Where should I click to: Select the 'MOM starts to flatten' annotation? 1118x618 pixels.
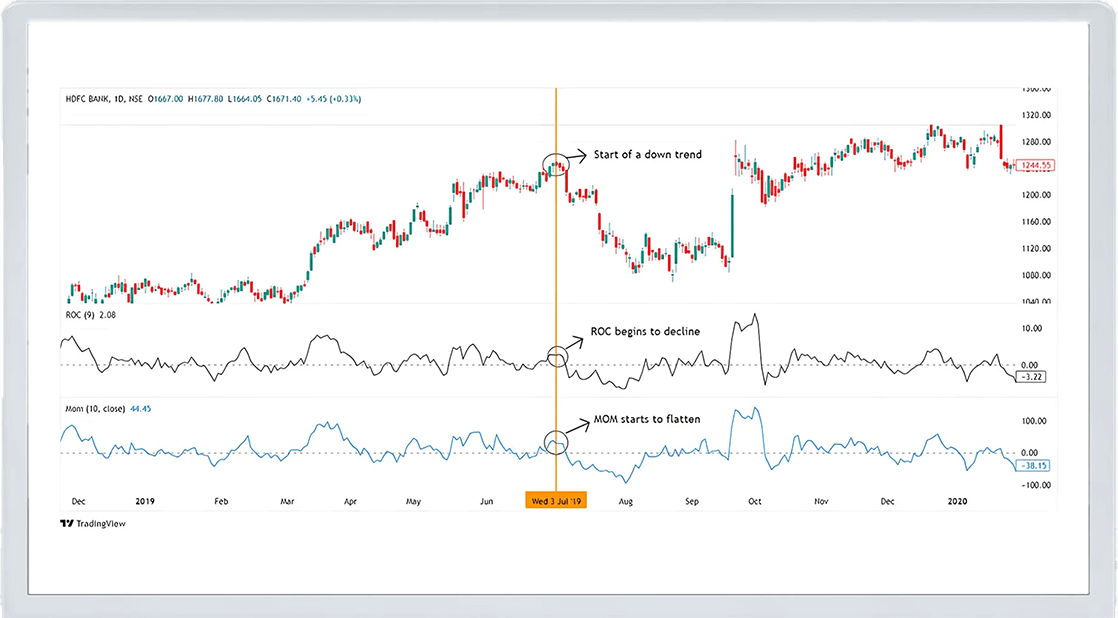click(647, 419)
